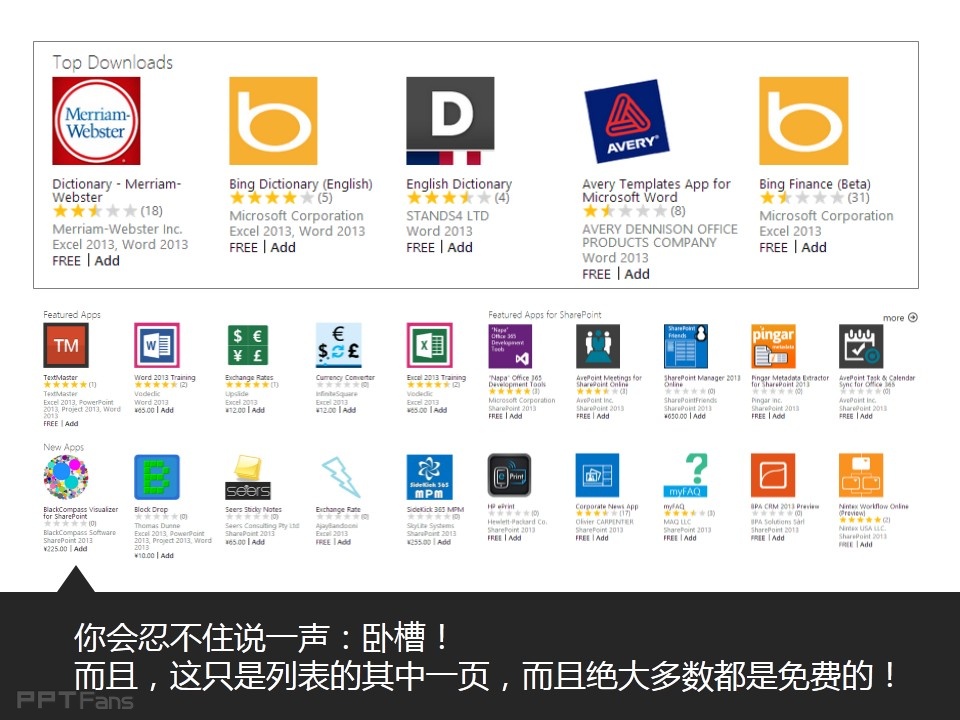Image resolution: width=960 pixels, height=720 pixels.
Task: Select the English Dictionary 'D' icon
Action: click(x=450, y=121)
